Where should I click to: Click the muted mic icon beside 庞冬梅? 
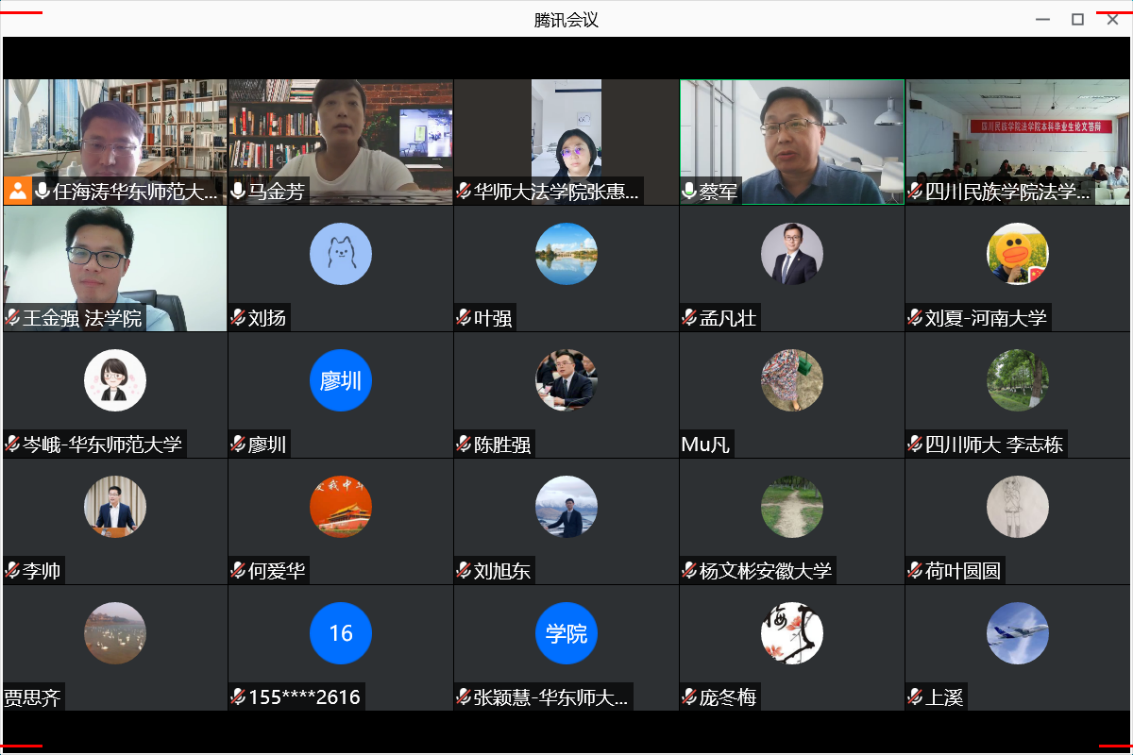tap(690, 697)
